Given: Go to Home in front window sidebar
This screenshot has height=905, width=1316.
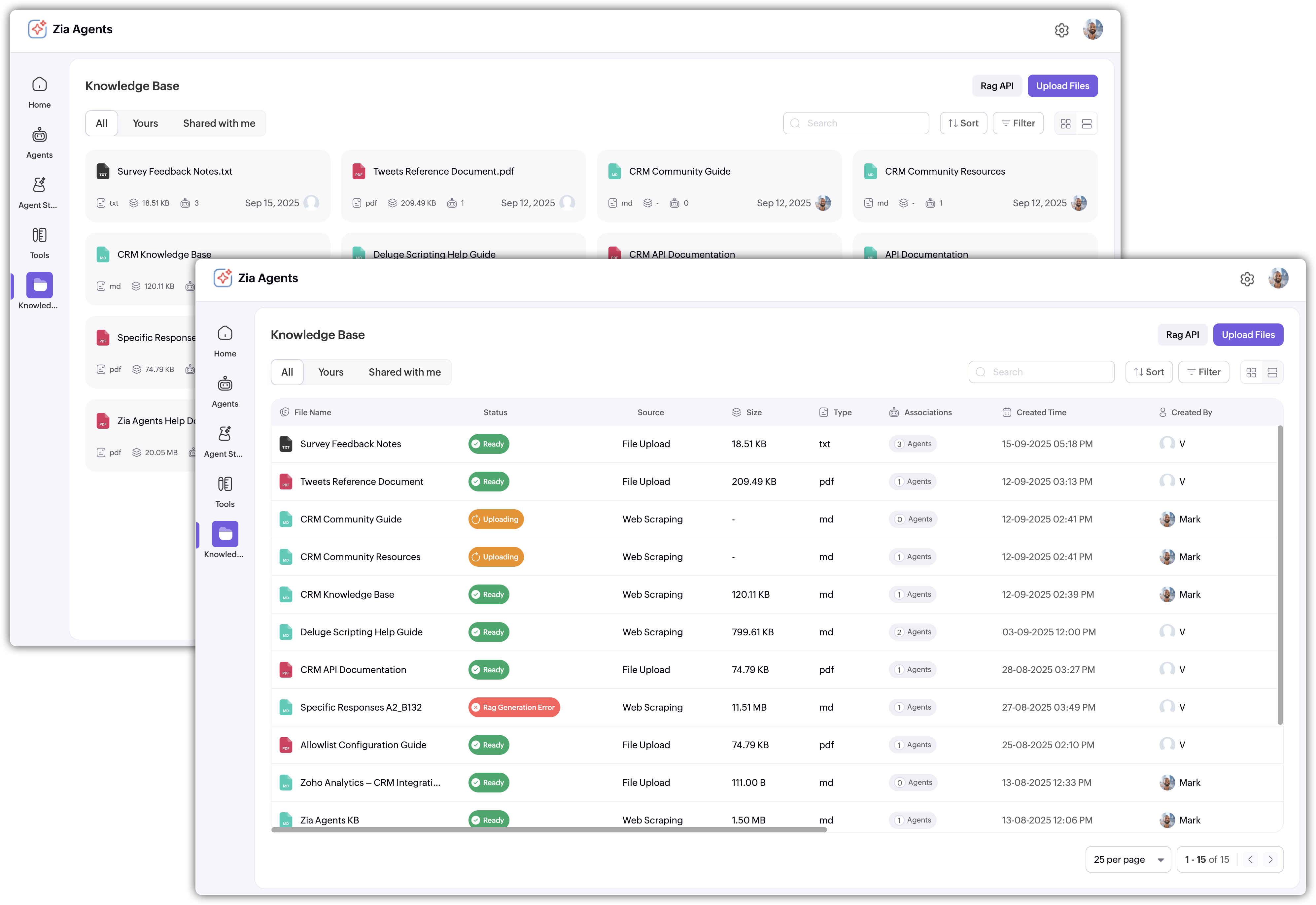Looking at the screenshot, I should point(225,340).
